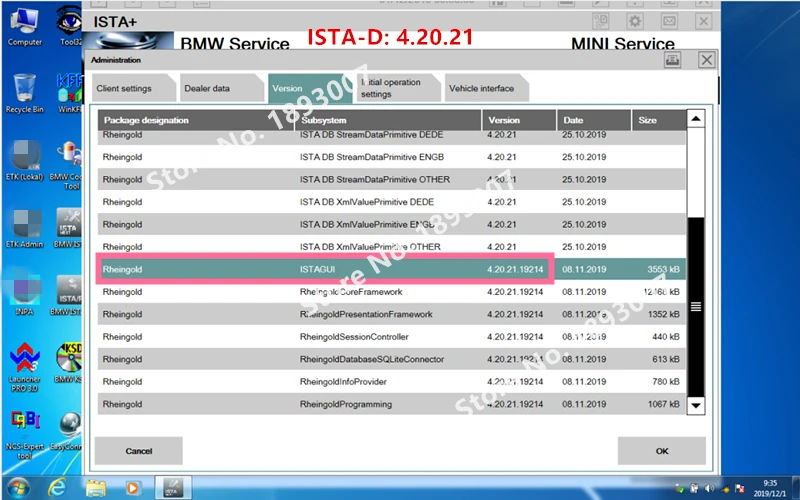This screenshot has width=800, height=500.
Task: Click the ISTA+ mail envelope icon
Action: [669, 21]
